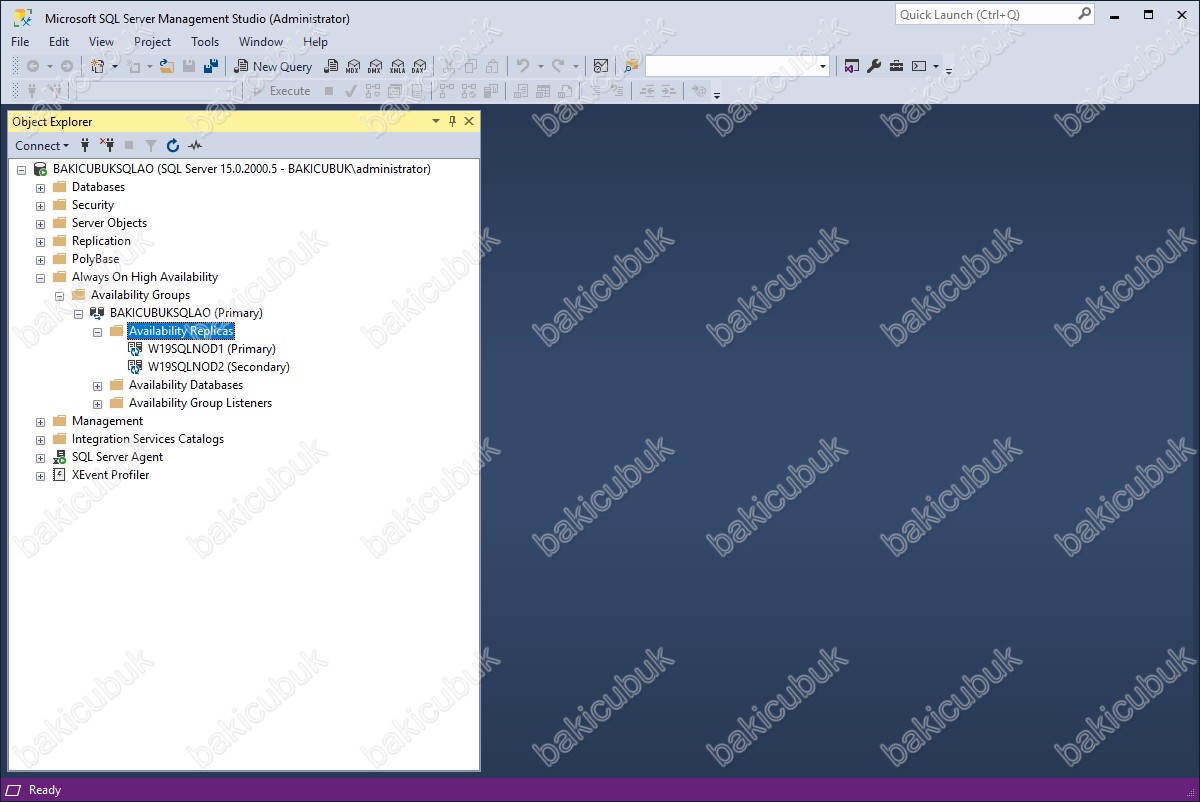Click the toolbar overflow options arrow after command window

(x=949, y=69)
